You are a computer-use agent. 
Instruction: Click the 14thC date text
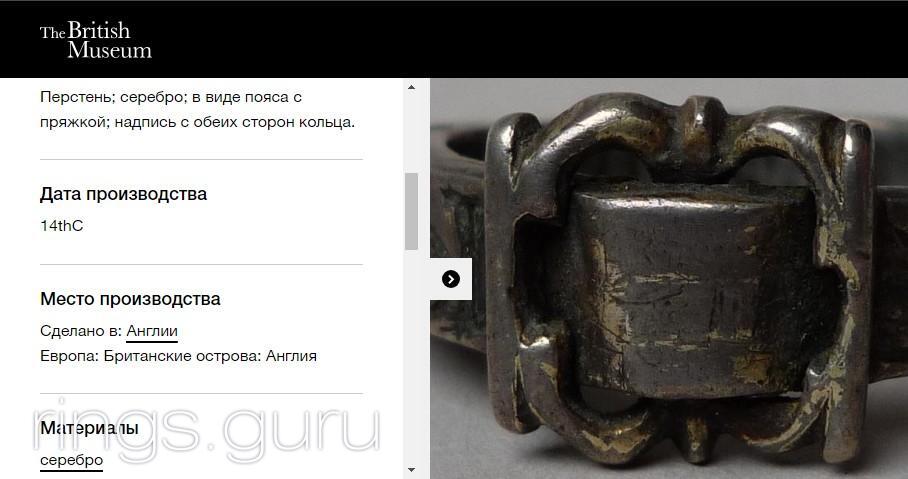tap(61, 226)
